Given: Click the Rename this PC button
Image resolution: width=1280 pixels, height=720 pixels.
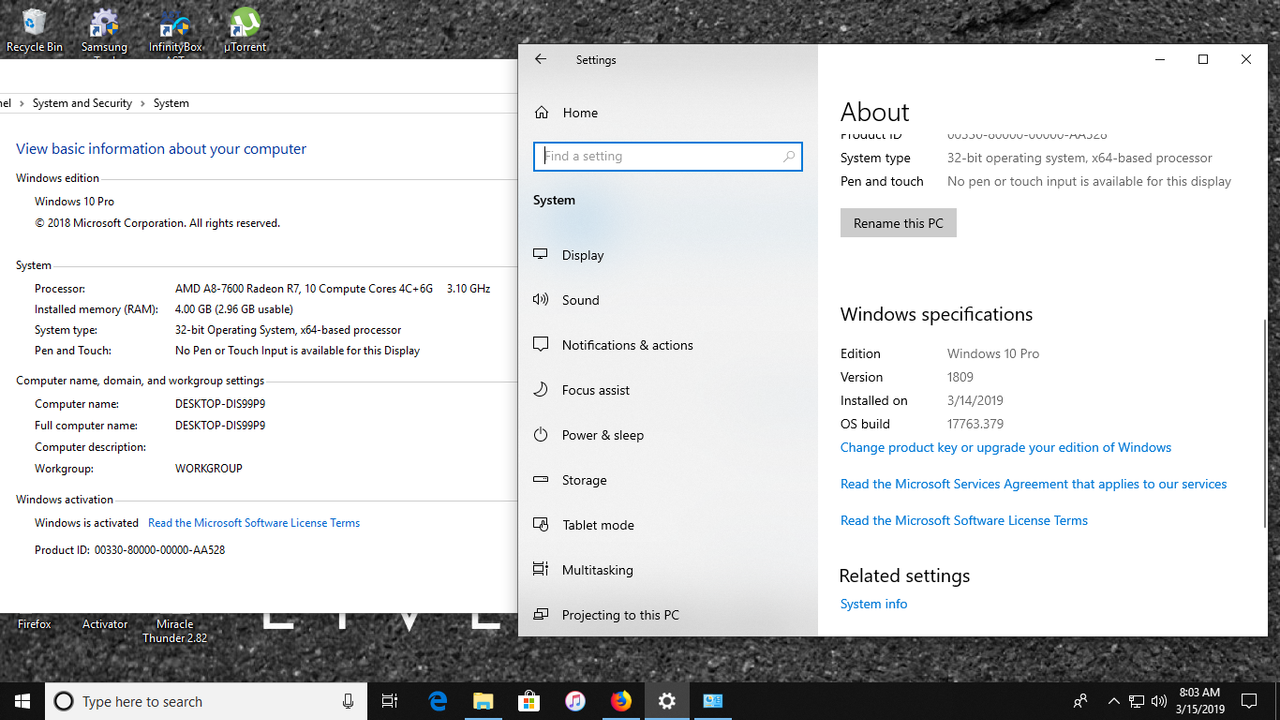Looking at the screenshot, I should [897, 222].
